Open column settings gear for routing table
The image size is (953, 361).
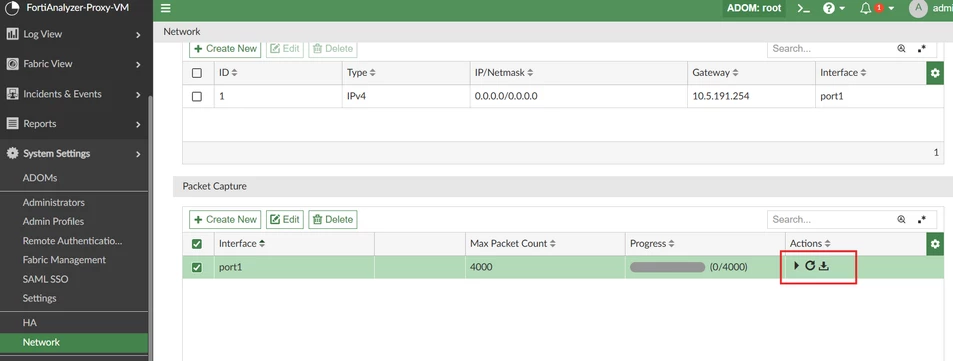[935, 73]
